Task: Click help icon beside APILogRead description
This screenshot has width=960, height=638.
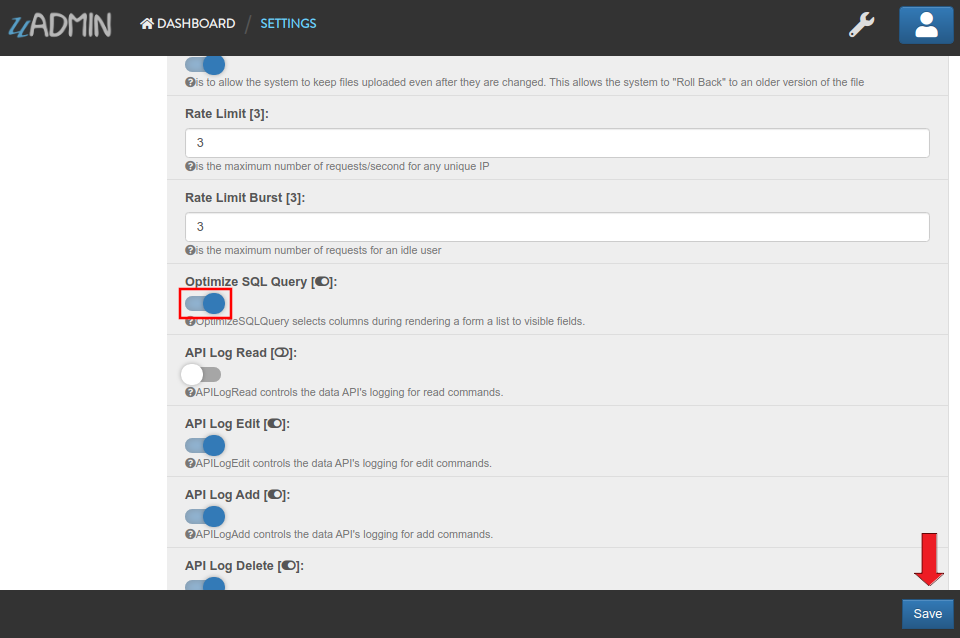Action: pos(190,392)
